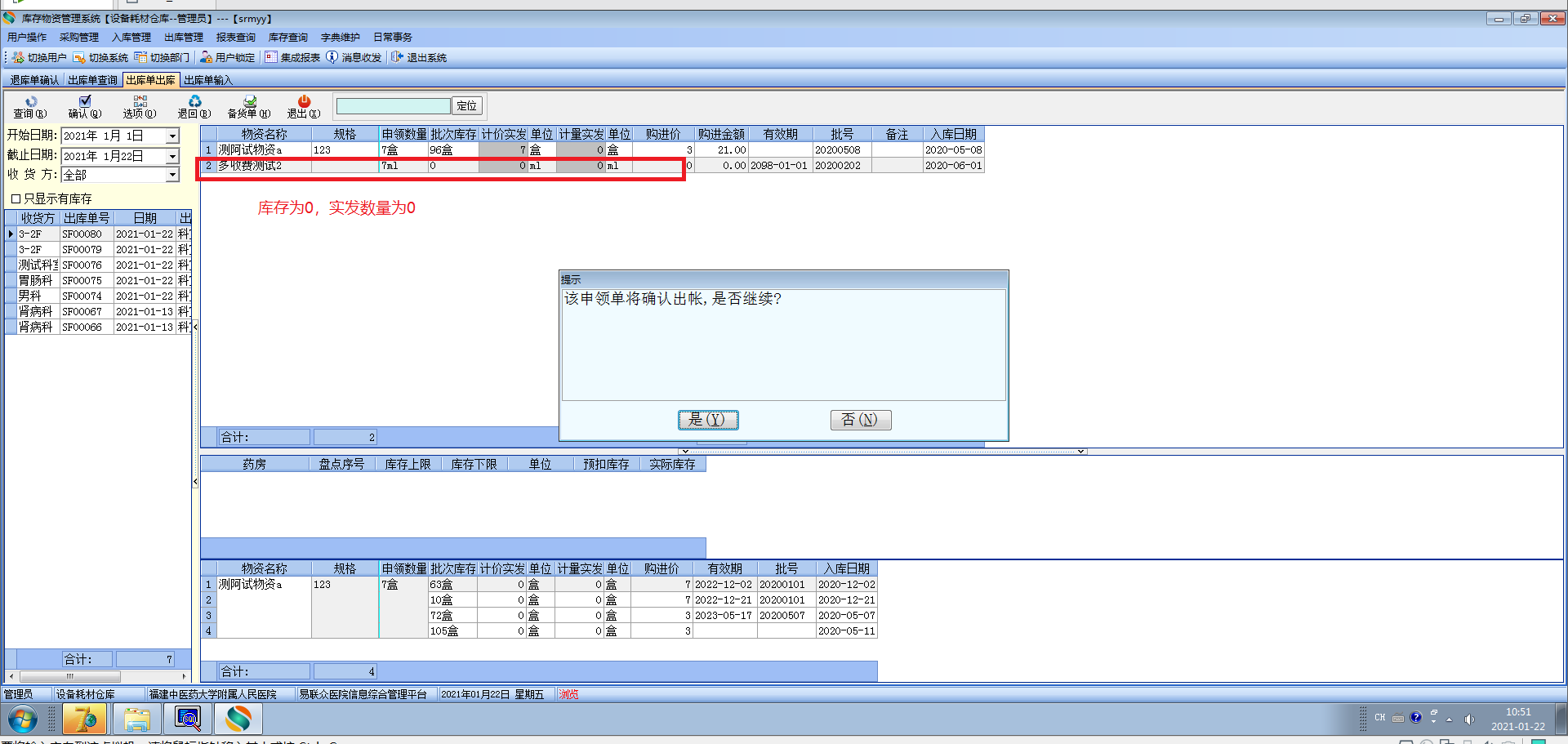The image size is (1568, 744).
Task: Open 选项(O) options icon
Action: (140, 101)
